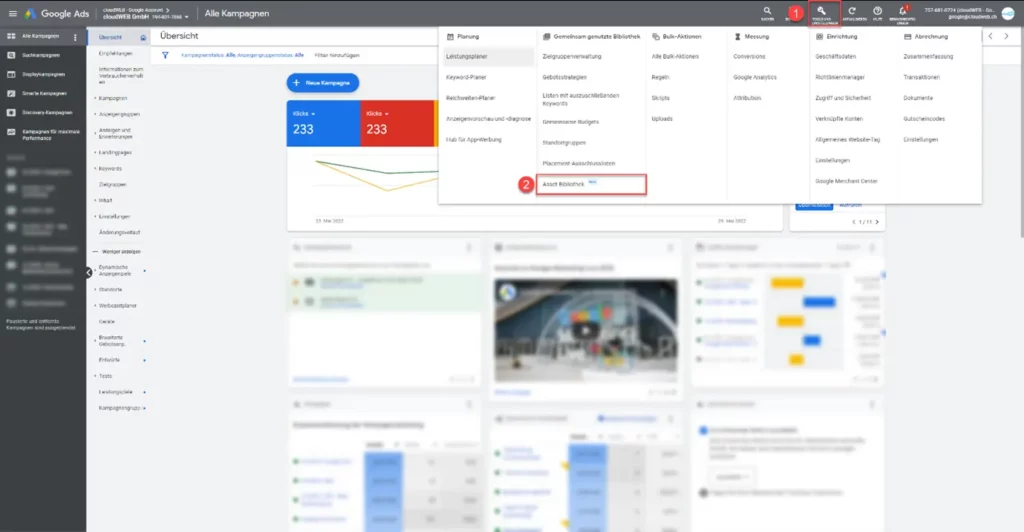Click the Neue Kampagne button
The width and height of the screenshot is (1024, 532).
click(x=323, y=83)
